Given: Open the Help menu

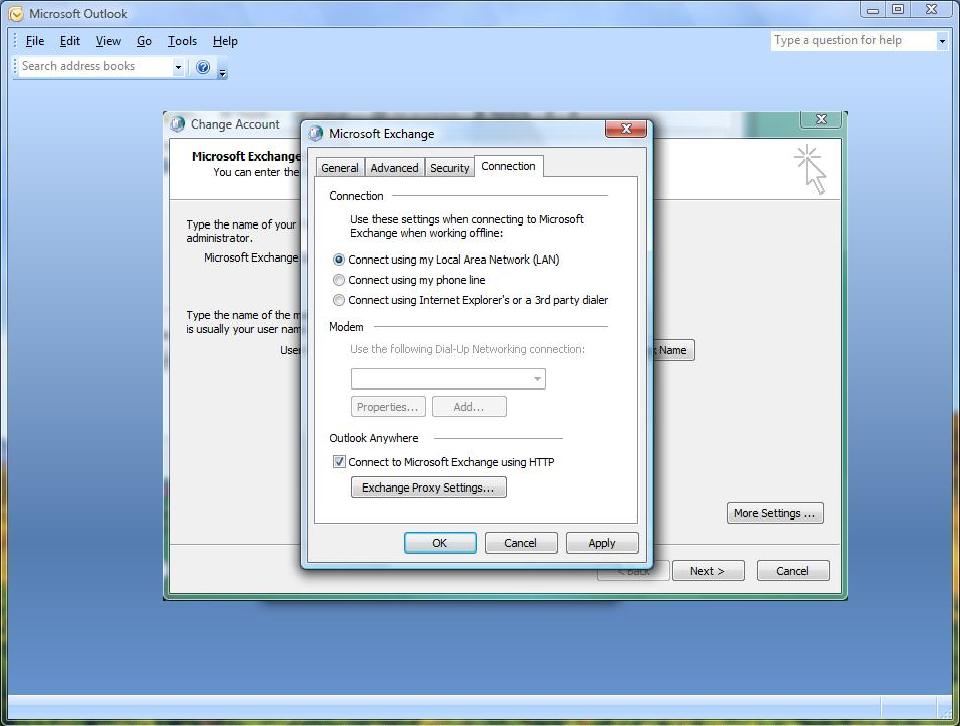Looking at the screenshot, I should pos(225,41).
